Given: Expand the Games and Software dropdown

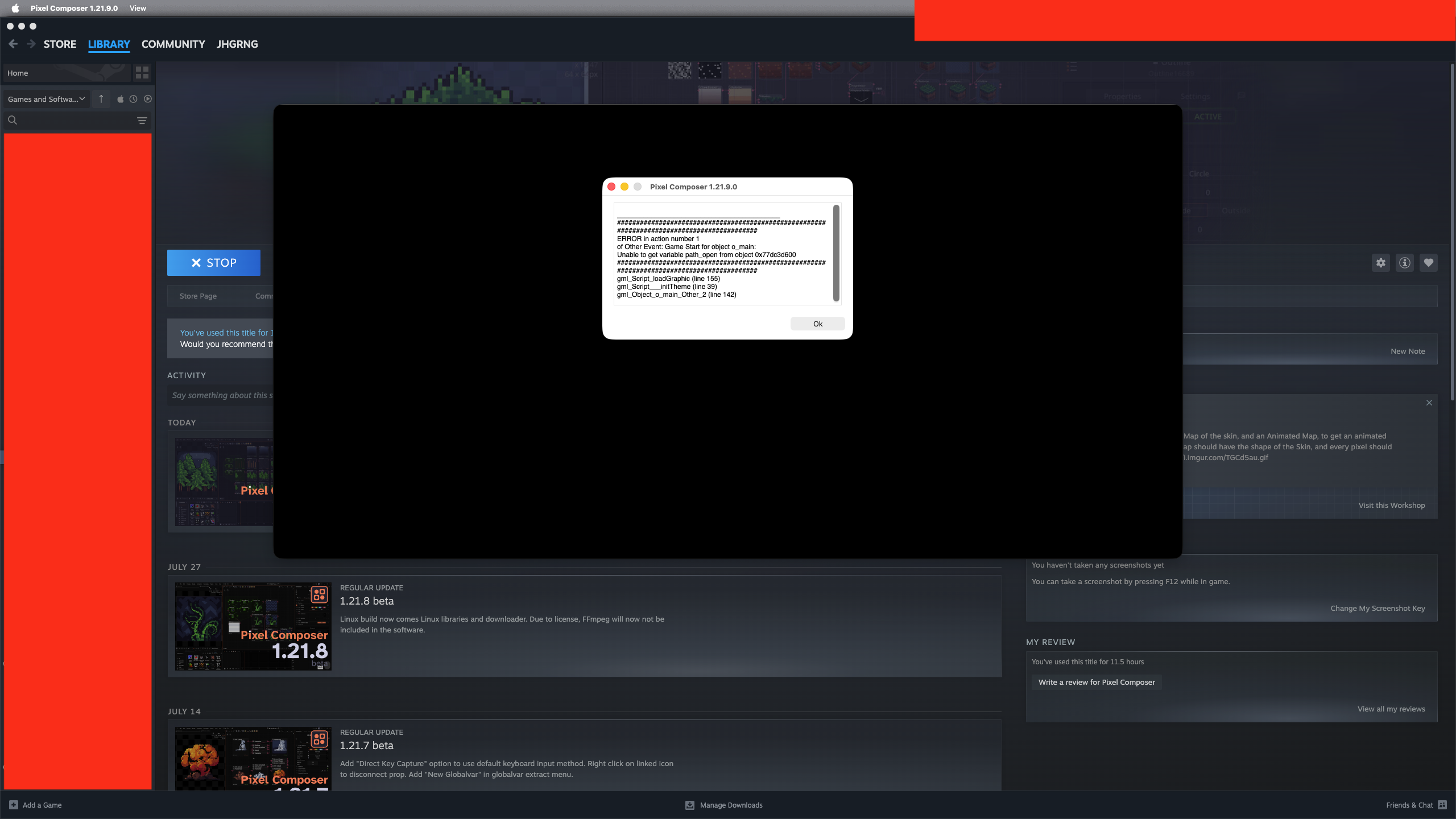Looking at the screenshot, I should (x=46, y=99).
